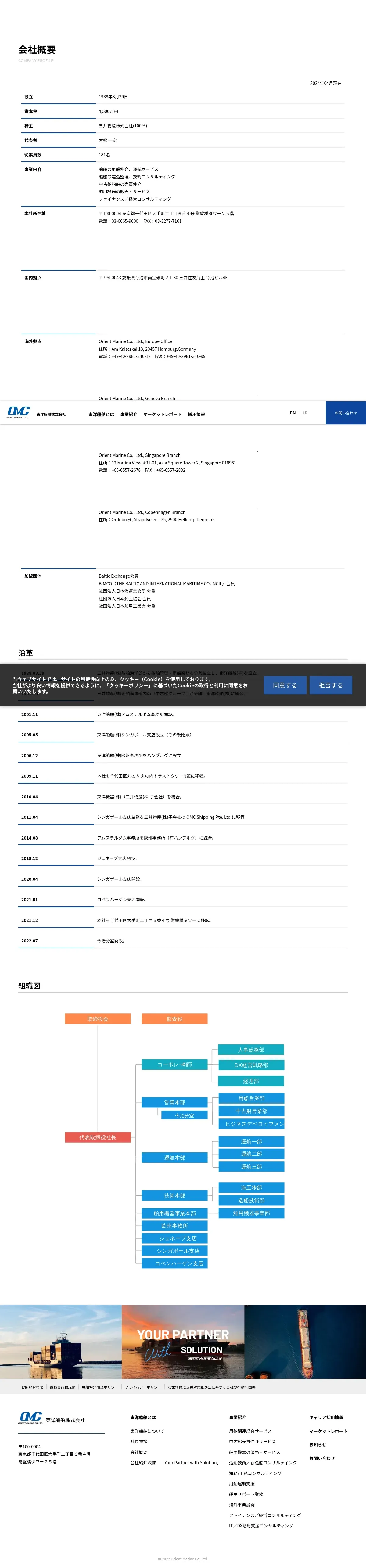
Task: Click Orient Marine Copenhagen Branch title
Action: [142, 512]
